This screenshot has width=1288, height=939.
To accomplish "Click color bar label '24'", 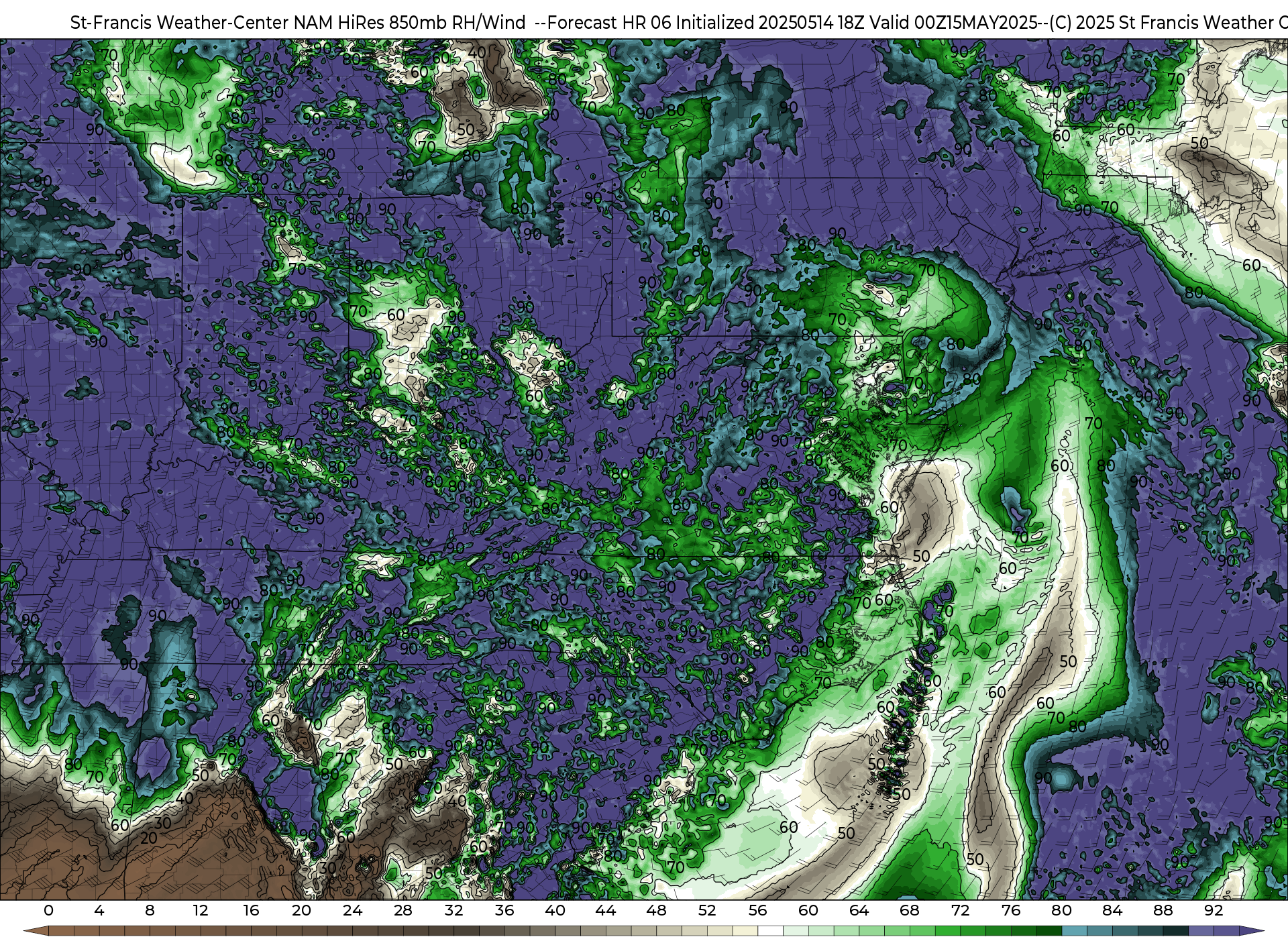I will click(x=352, y=910).
